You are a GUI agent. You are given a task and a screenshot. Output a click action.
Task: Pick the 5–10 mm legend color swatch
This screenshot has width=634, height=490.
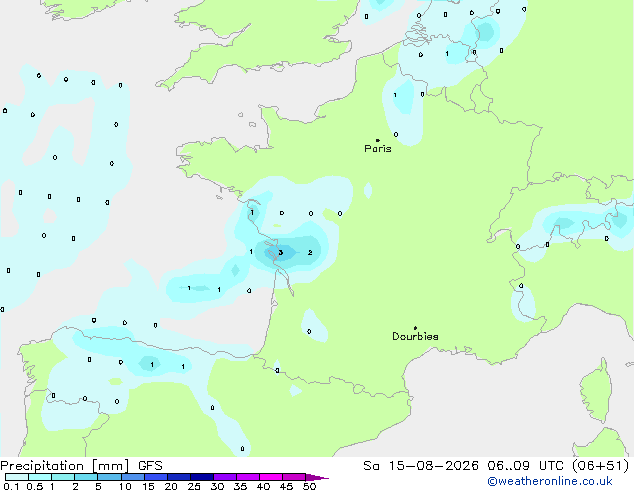pyautogui.click(x=109, y=477)
